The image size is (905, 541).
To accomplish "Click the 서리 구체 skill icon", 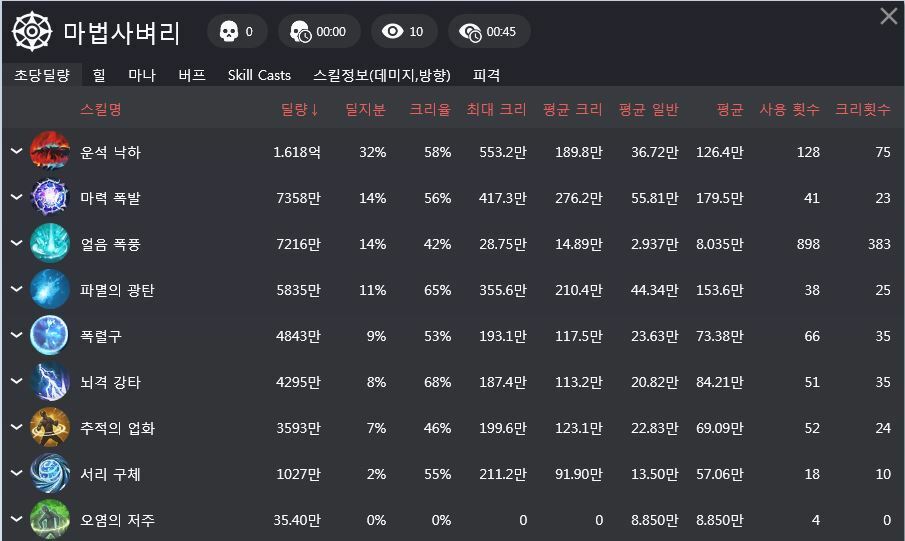I will (50, 473).
